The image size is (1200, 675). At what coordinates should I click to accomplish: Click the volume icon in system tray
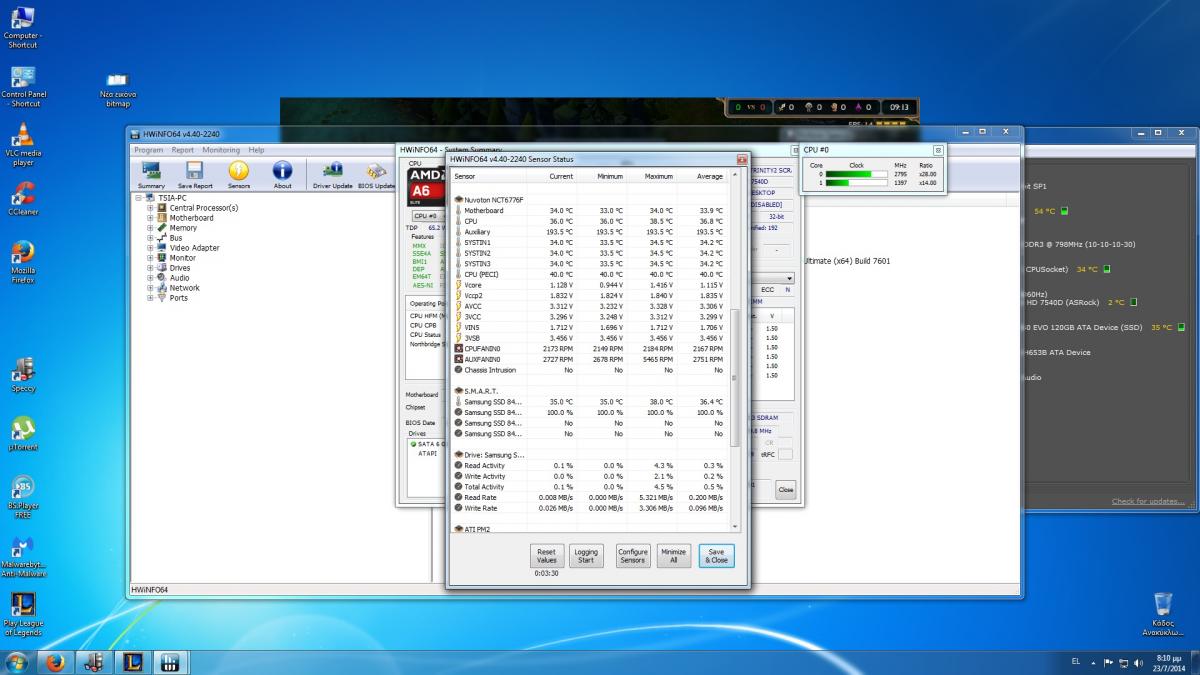tap(1136, 662)
